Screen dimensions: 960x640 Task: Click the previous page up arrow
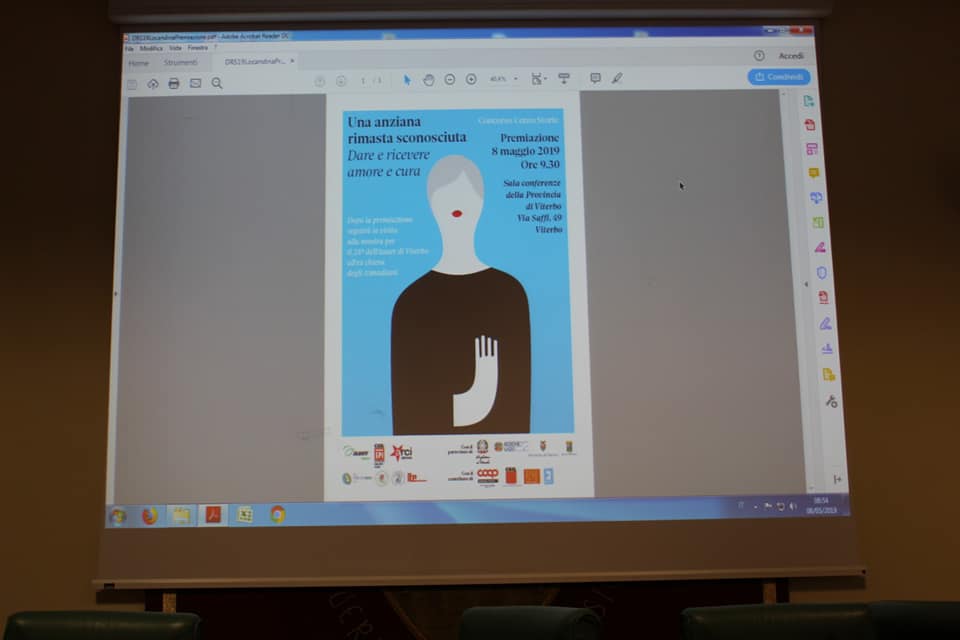click(320, 81)
